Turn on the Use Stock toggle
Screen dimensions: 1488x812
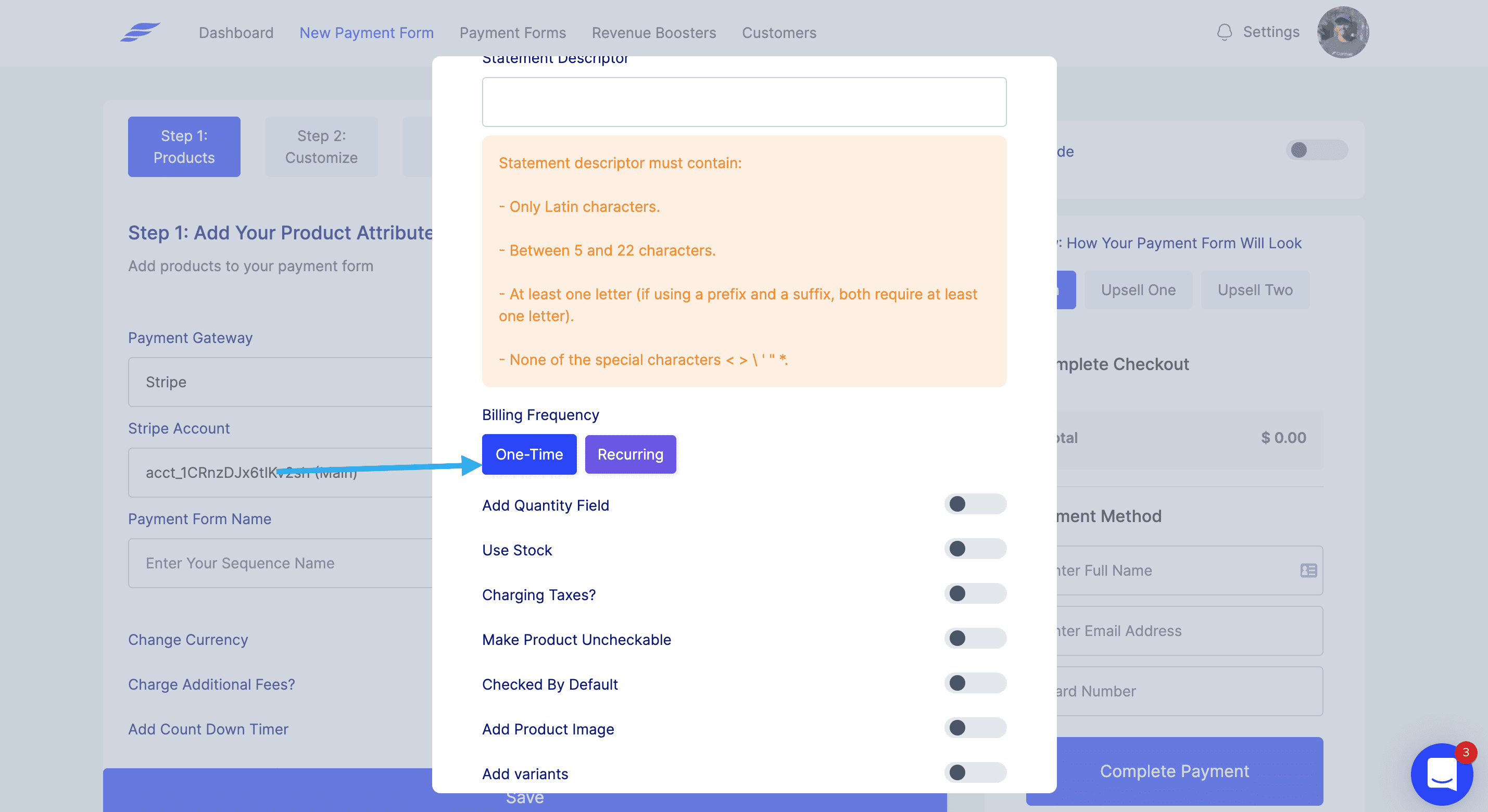click(x=975, y=549)
